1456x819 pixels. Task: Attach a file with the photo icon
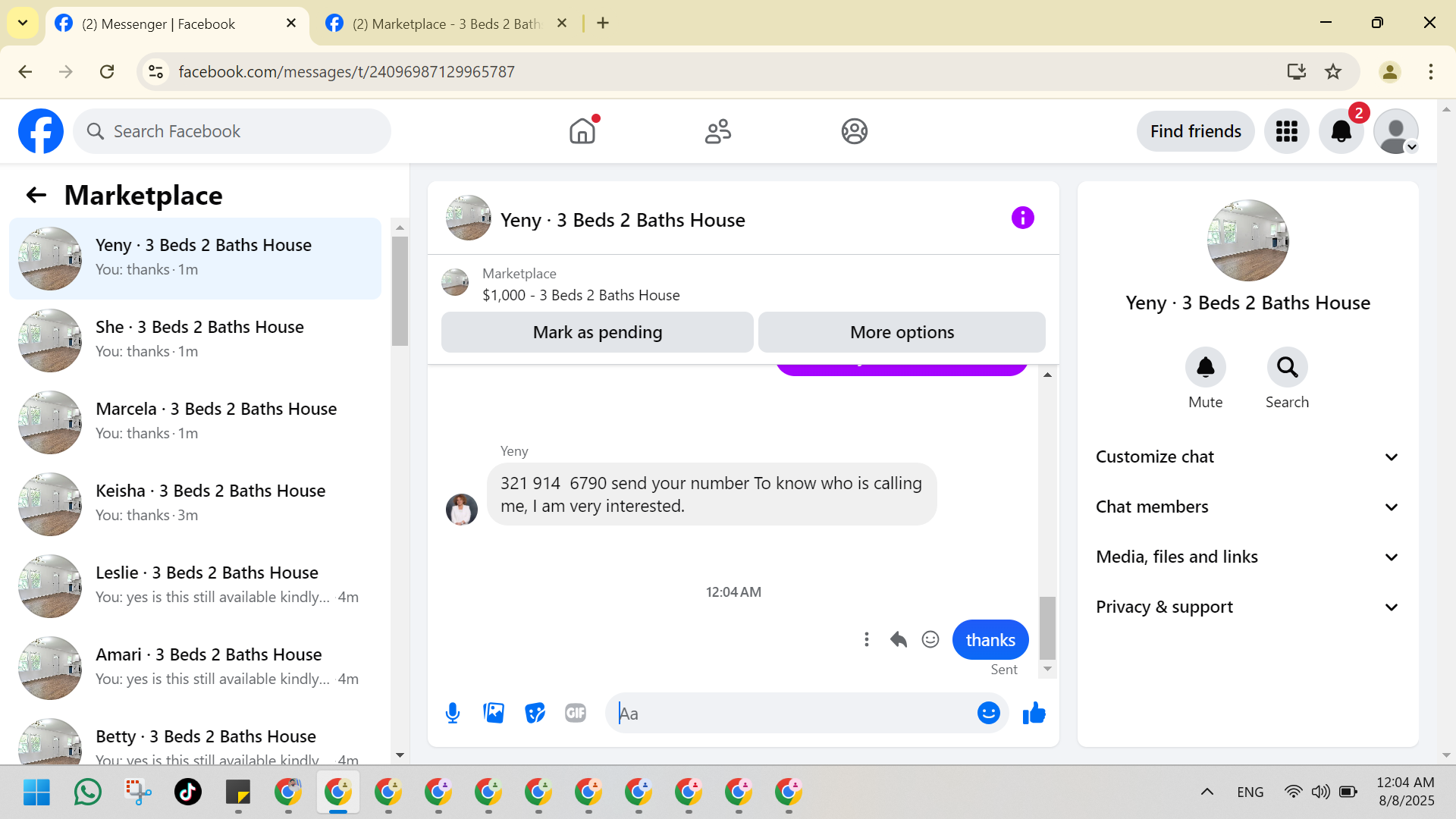494,713
